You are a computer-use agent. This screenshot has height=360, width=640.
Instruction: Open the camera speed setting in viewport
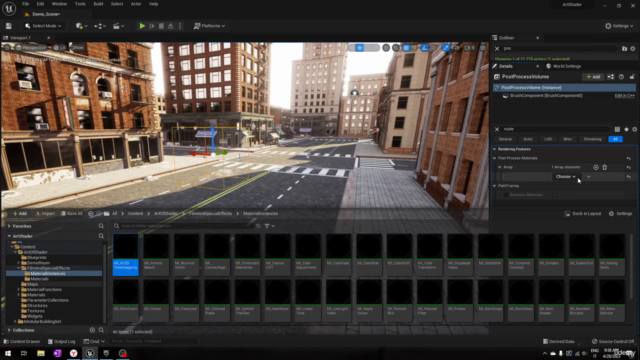pyautogui.click(x=469, y=48)
